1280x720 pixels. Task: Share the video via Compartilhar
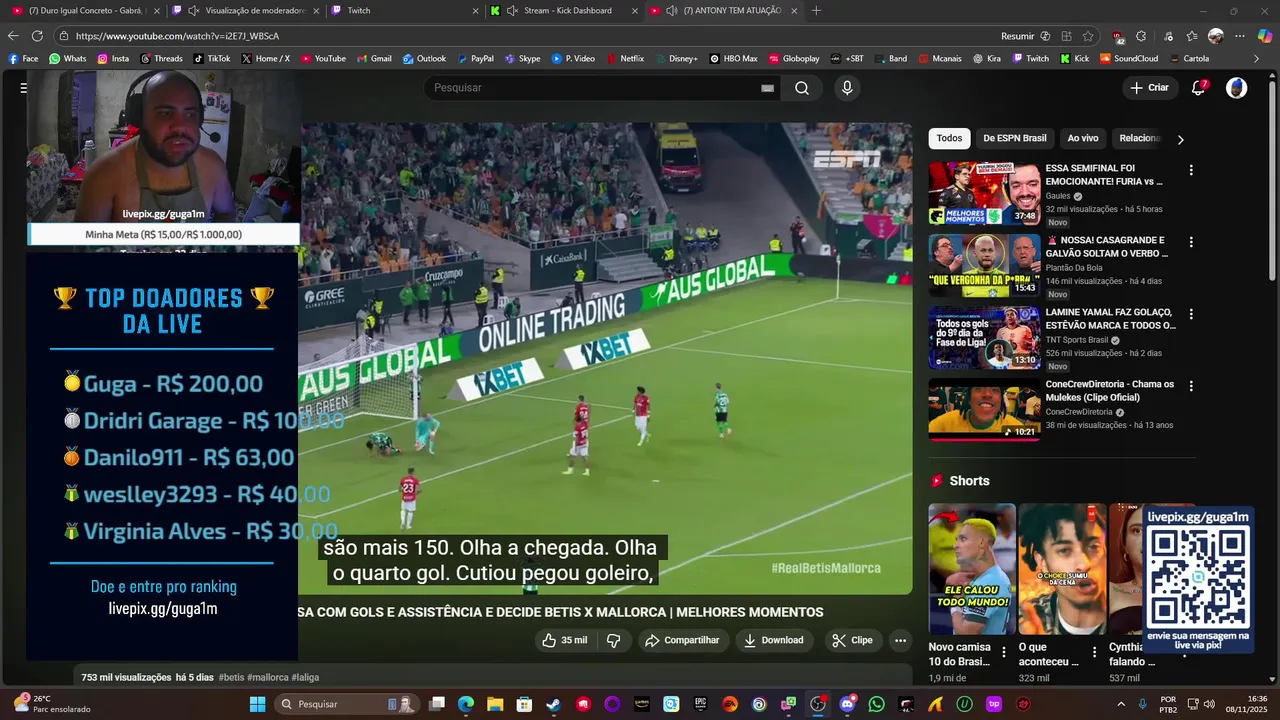(x=682, y=640)
